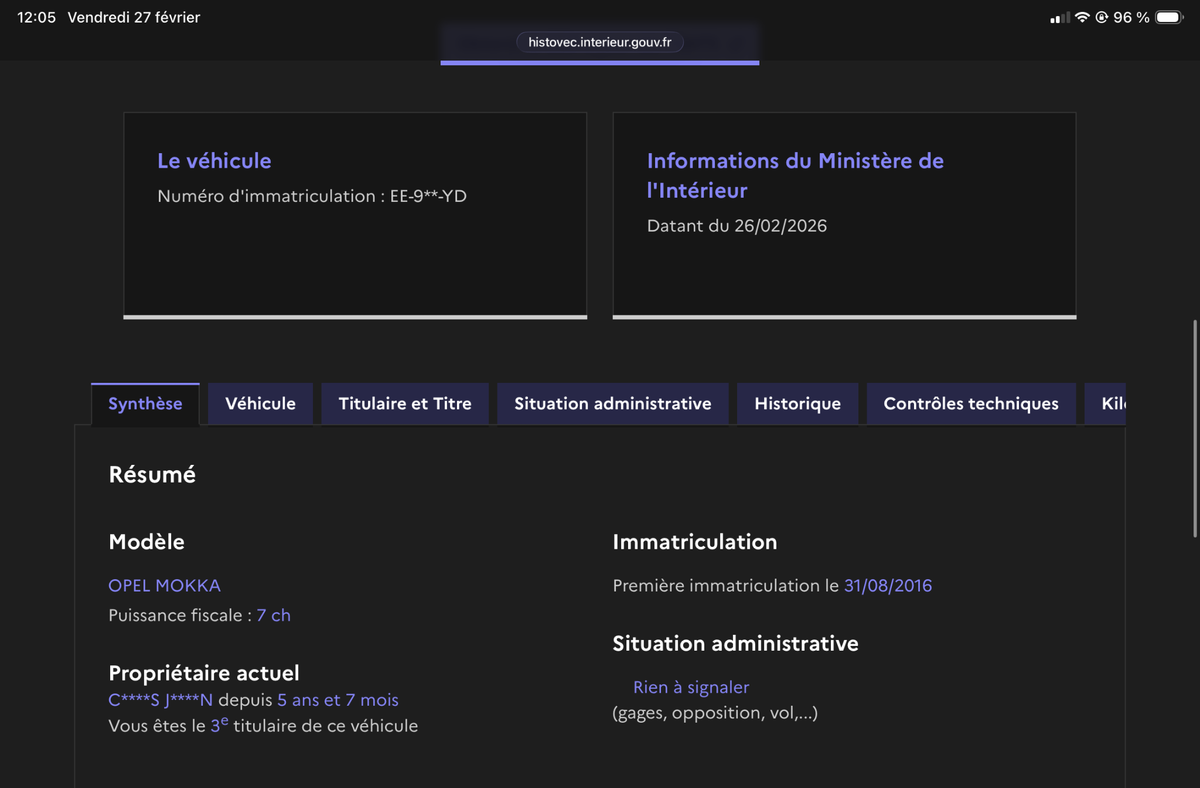Screen dimensions: 1200x788
Task: Click the owner name C****S J****N
Action: point(160,700)
